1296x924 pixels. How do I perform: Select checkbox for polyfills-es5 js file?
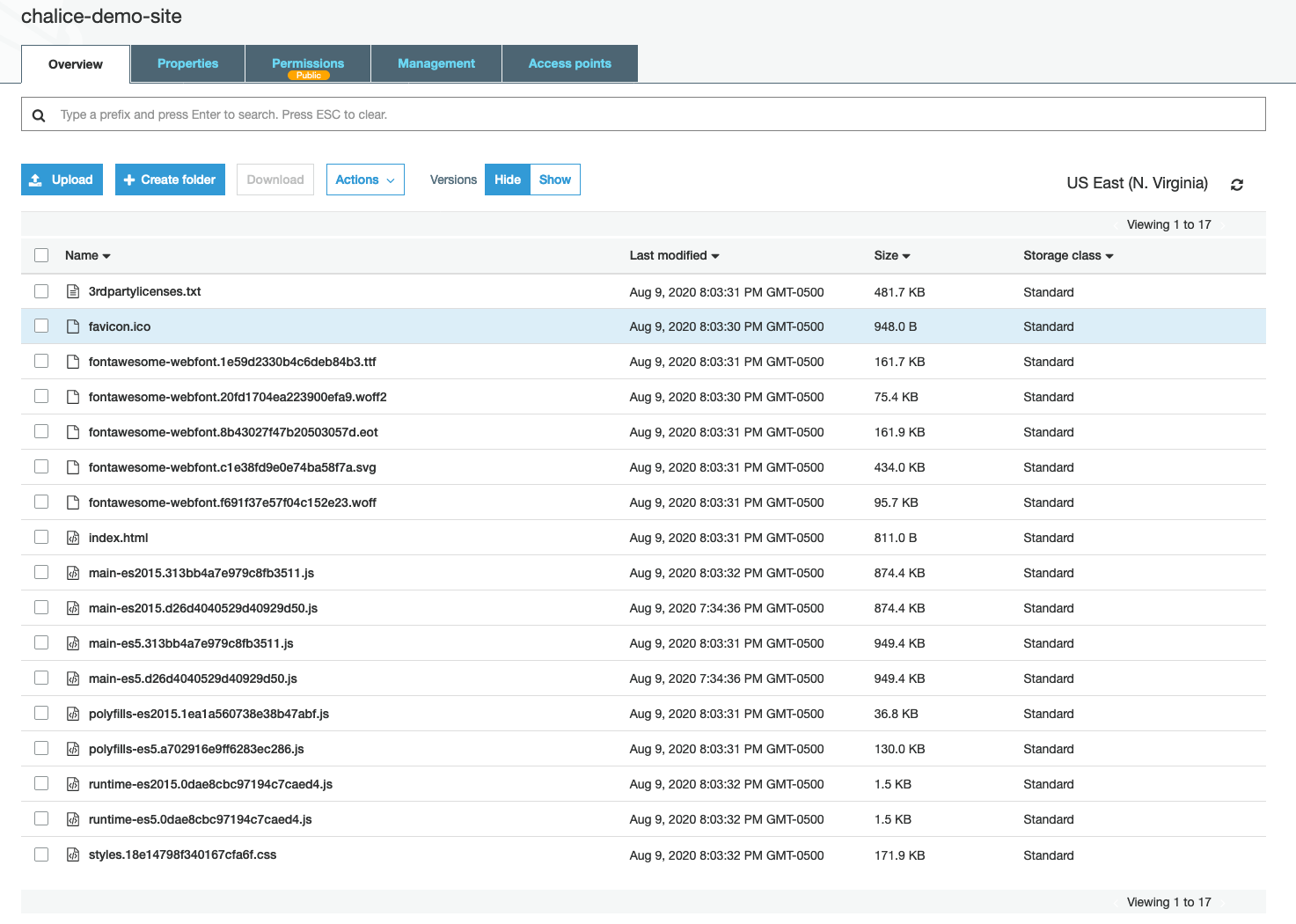tap(41, 748)
